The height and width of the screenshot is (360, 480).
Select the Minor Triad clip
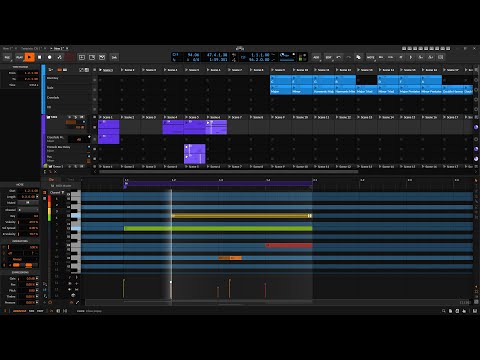coord(388,91)
